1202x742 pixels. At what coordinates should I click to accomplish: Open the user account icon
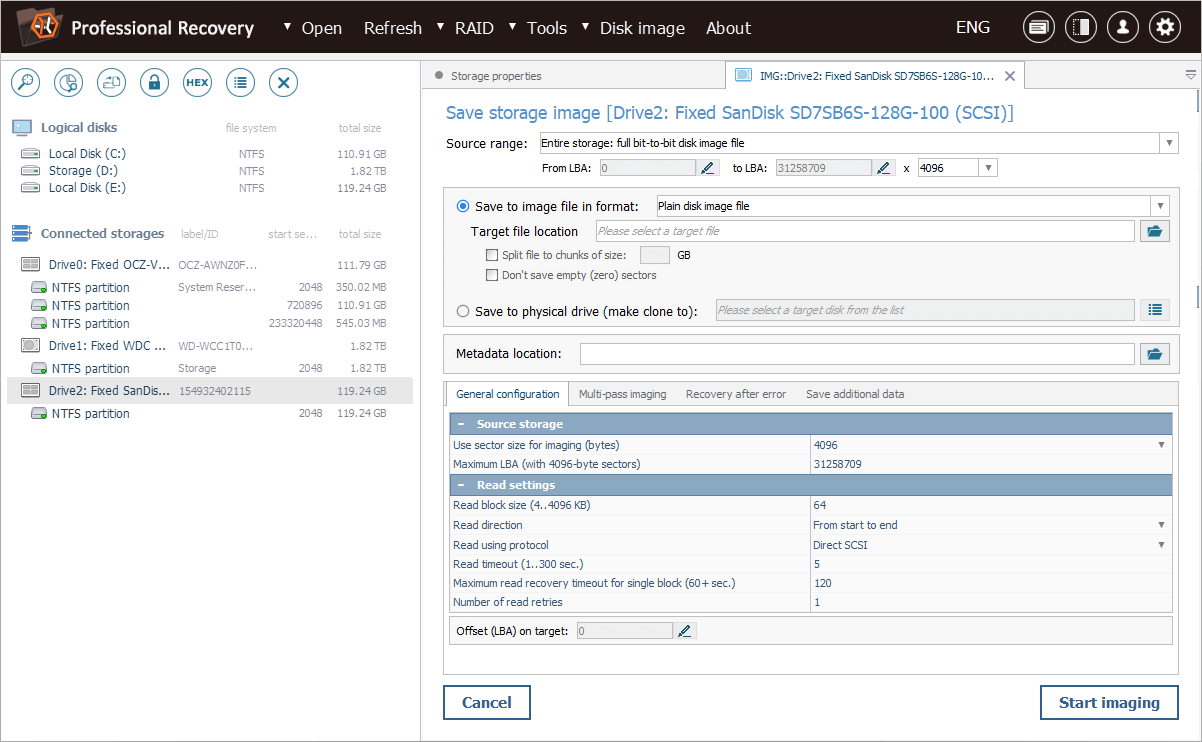(1123, 28)
